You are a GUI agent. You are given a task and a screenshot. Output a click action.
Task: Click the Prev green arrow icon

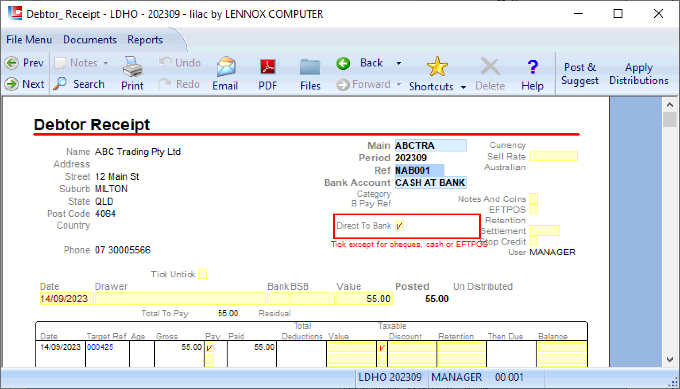coord(12,63)
